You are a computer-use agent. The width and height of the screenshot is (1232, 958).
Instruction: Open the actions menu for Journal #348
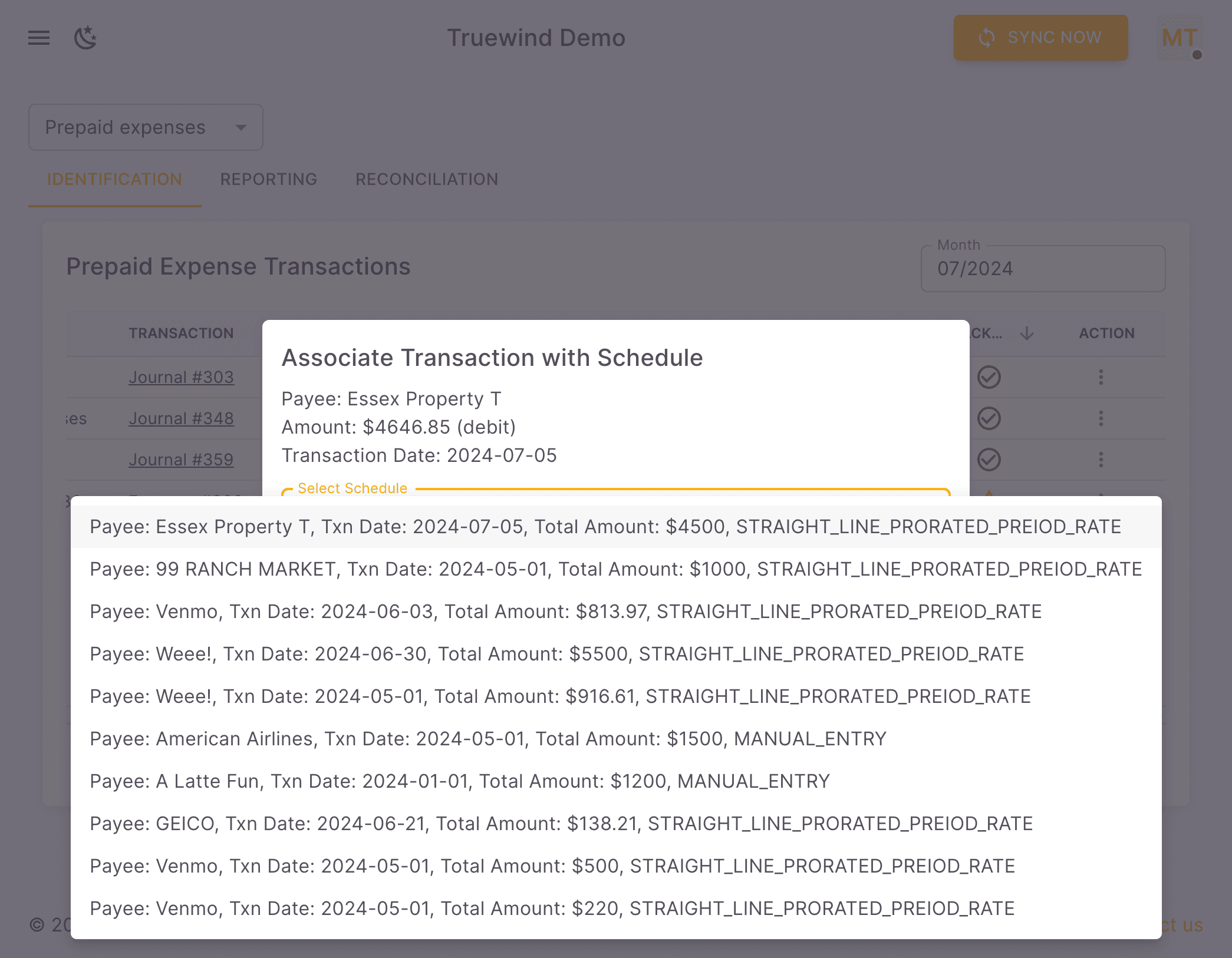point(1101,418)
